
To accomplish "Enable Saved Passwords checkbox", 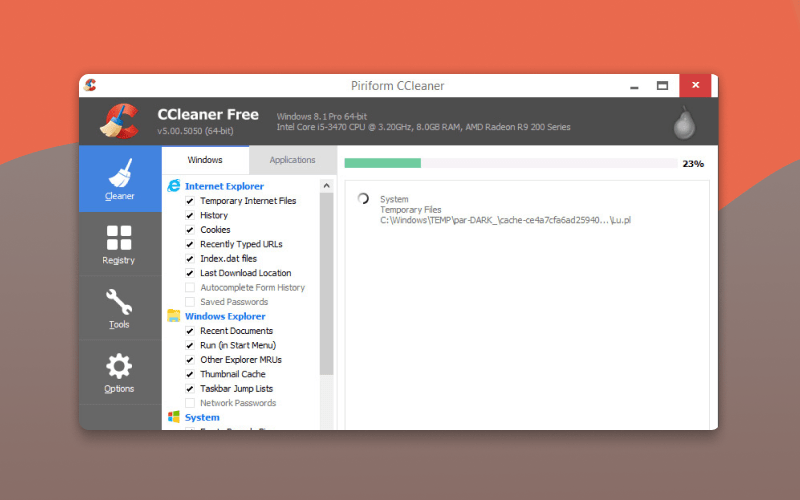I will pyautogui.click(x=190, y=302).
